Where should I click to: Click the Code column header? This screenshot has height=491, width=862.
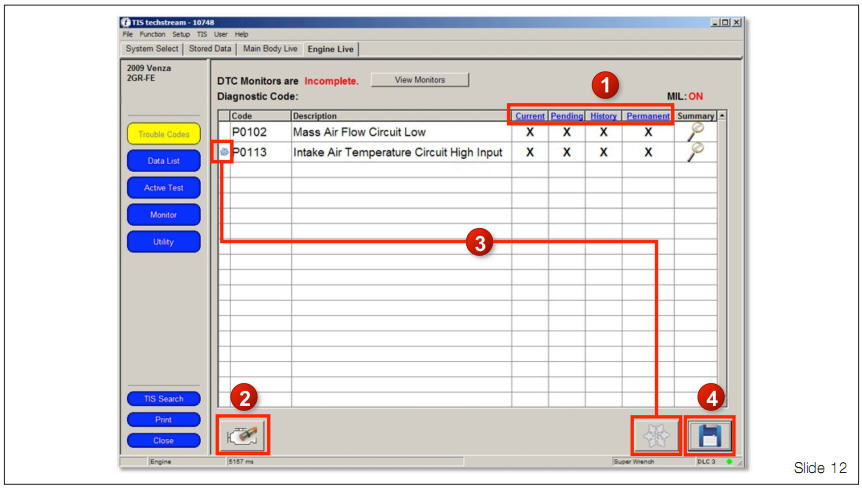[261, 116]
